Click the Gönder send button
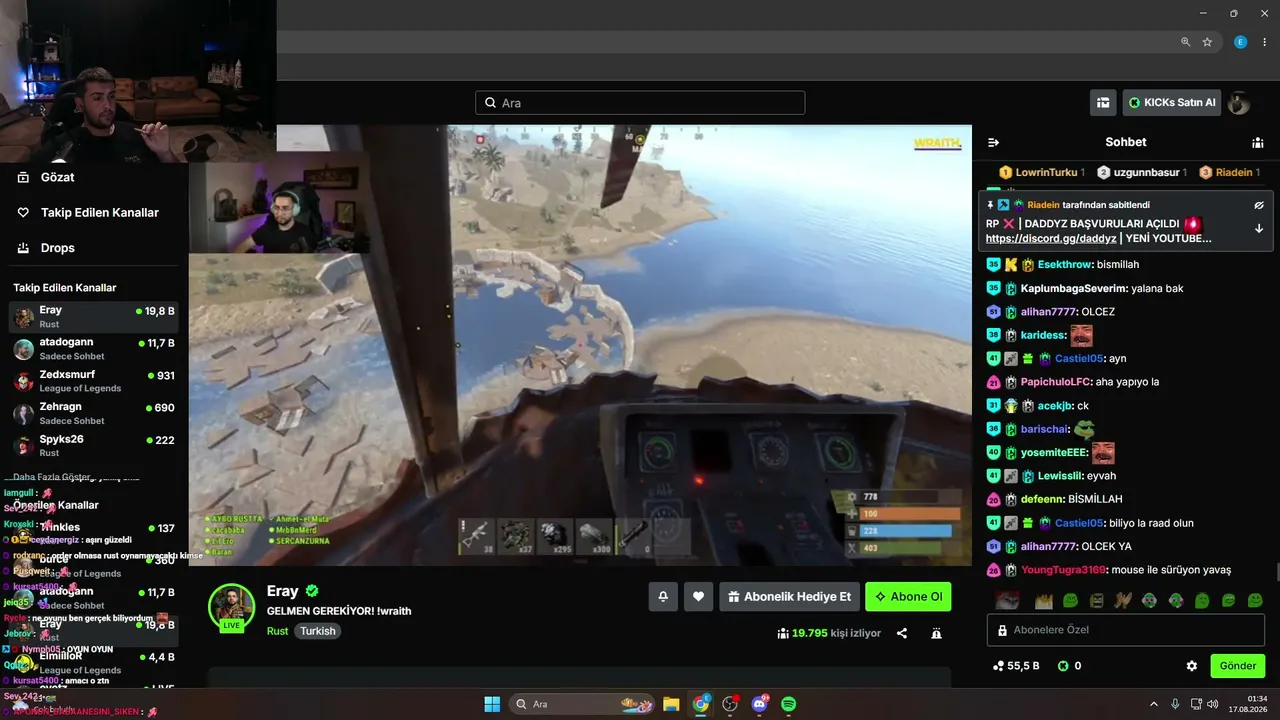The height and width of the screenshot is (720, 1280). pos(1238,666)
